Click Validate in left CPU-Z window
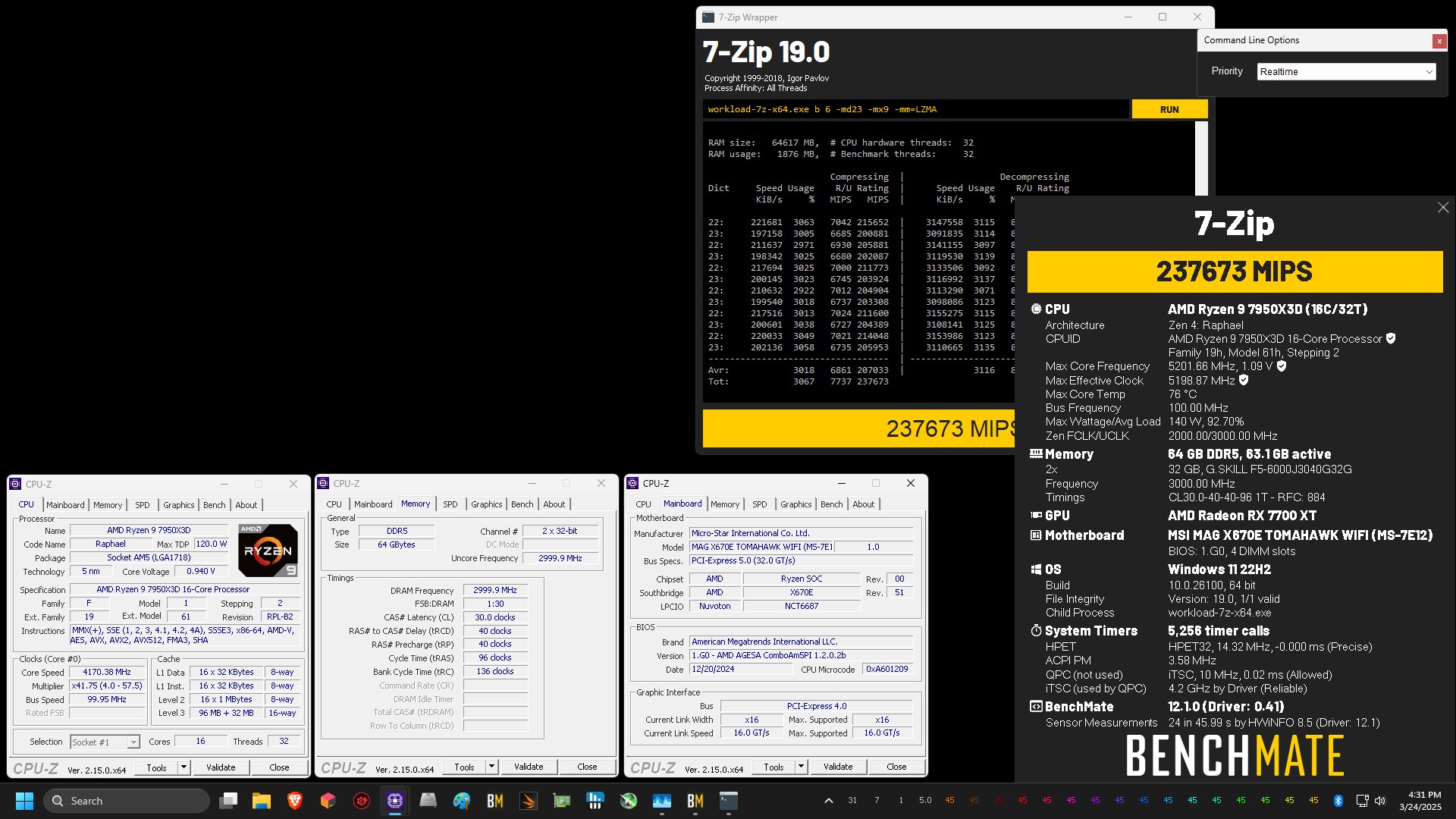The image size is (1456, 819). point(221,767)
